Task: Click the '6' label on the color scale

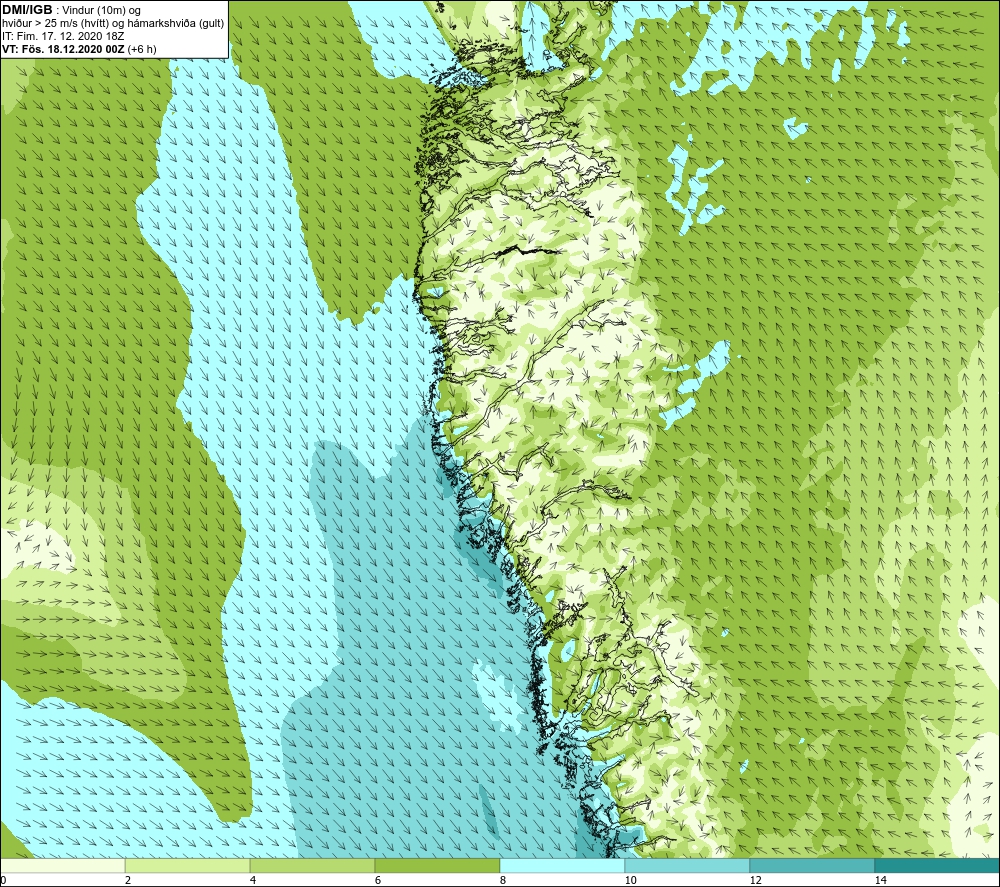Action: pos(378,881)
